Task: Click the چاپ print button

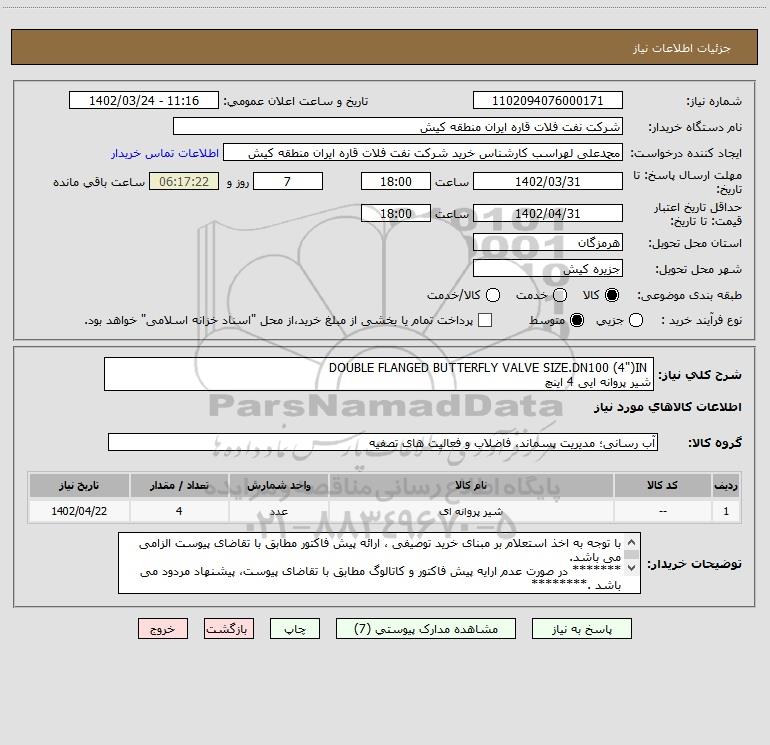Action: click(x=295, y=629)
